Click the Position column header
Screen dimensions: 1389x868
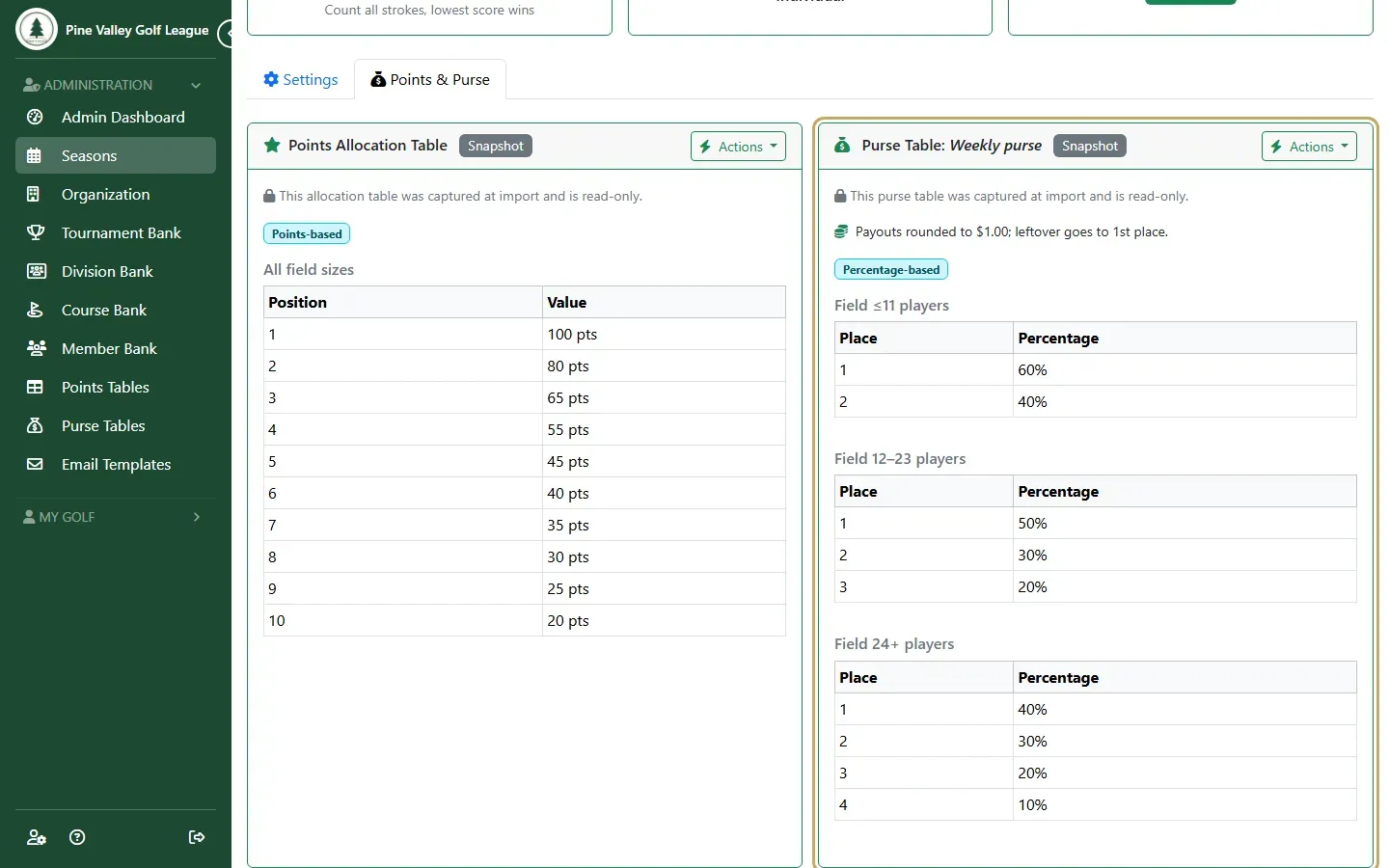[403, 302]
